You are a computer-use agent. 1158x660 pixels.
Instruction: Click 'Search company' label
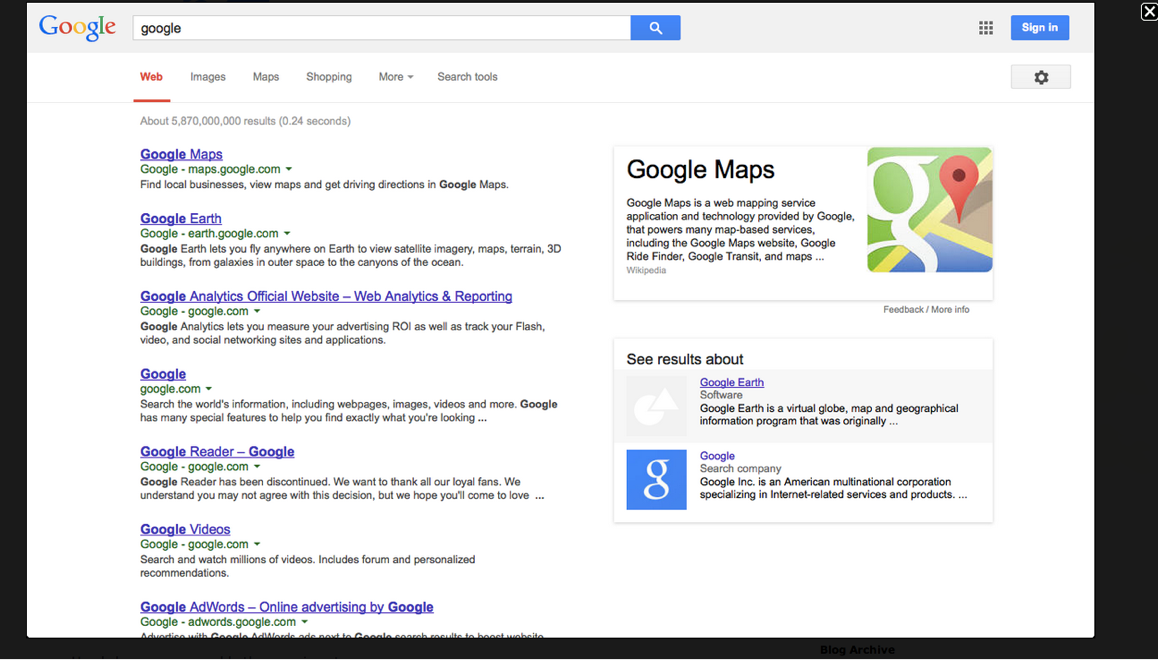[741, 469]
